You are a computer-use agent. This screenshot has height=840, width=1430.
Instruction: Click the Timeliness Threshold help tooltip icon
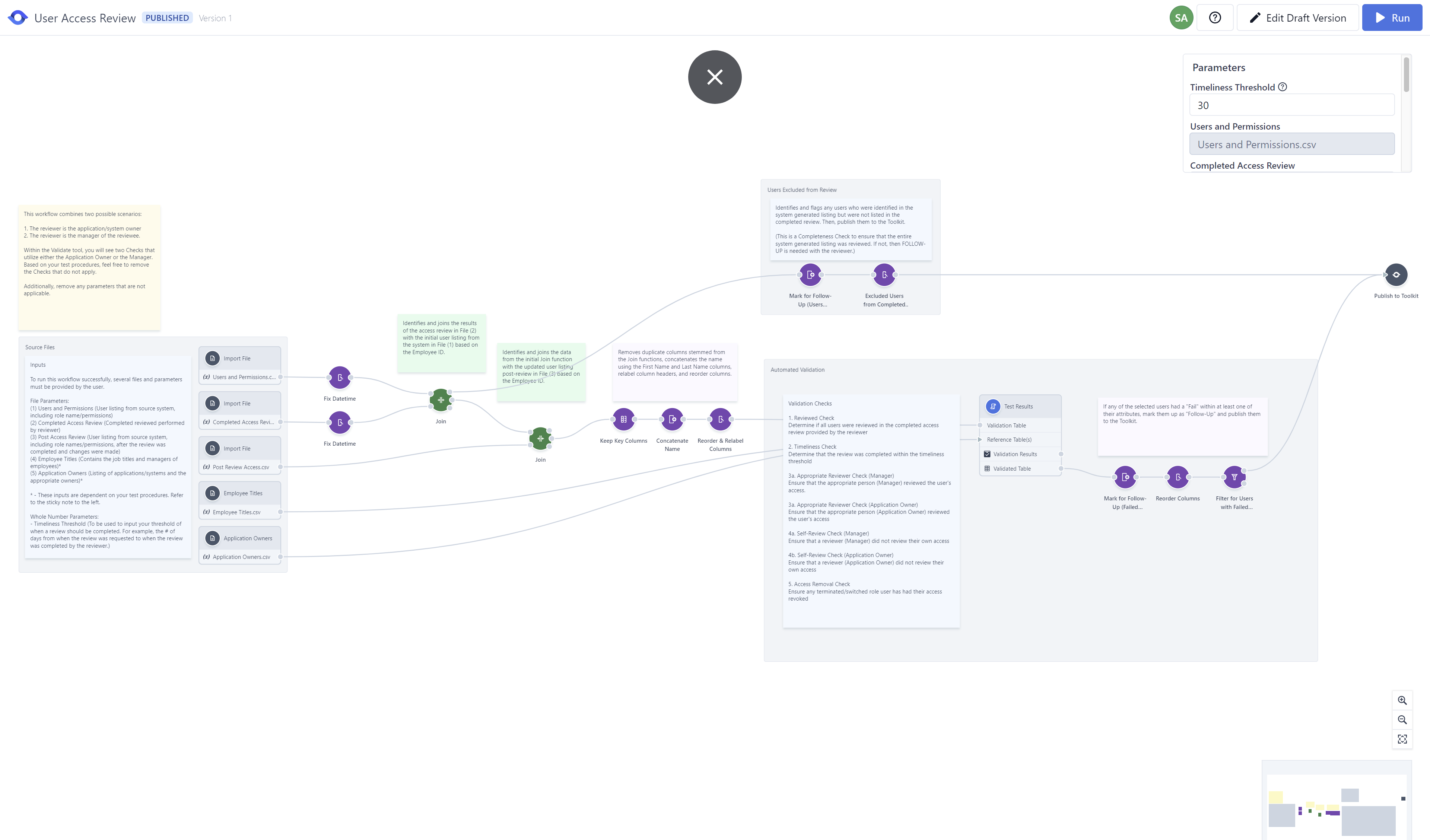click(1283, 87)
